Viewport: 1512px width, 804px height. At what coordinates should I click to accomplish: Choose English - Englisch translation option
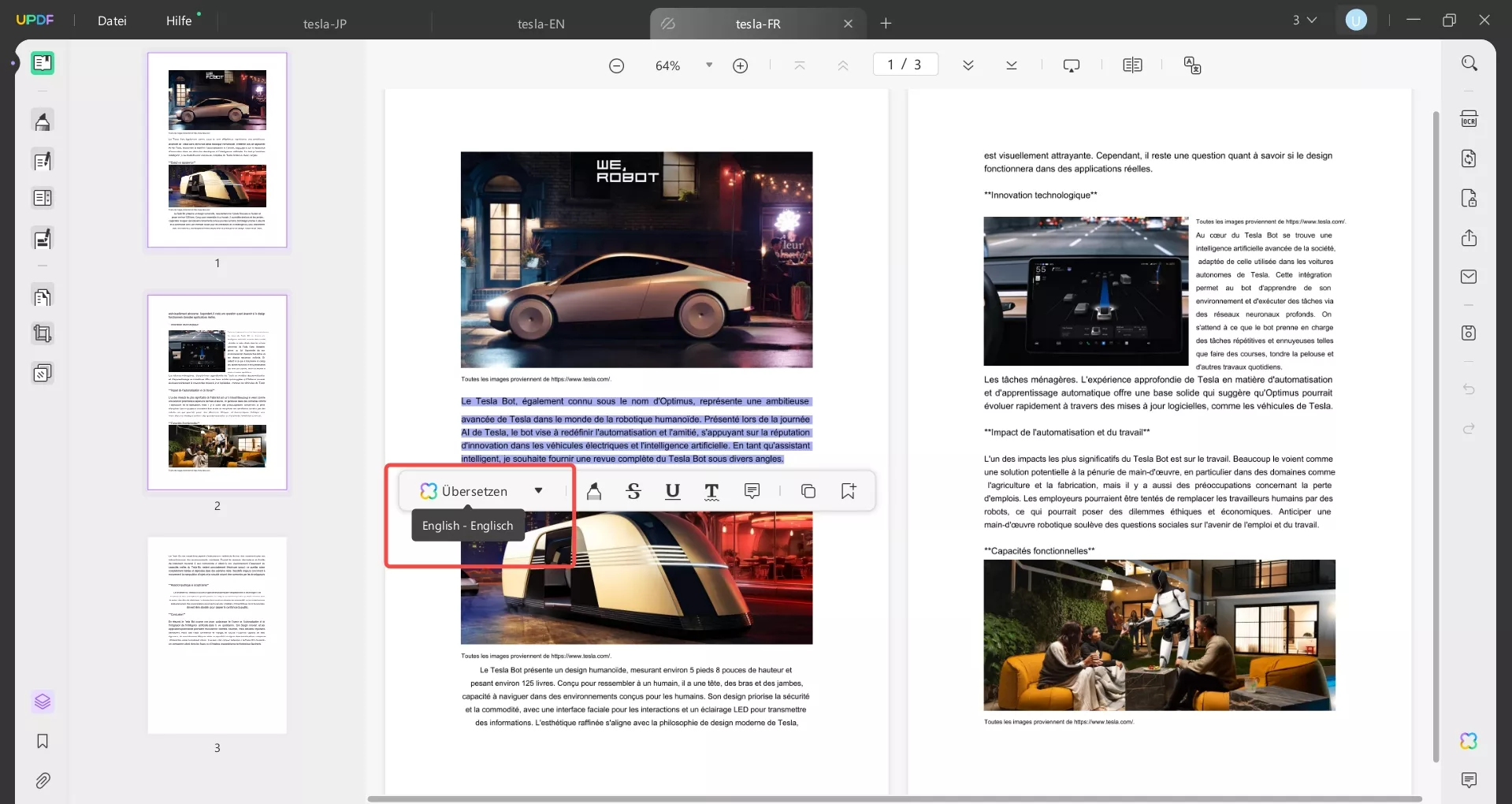coord(467,526)
